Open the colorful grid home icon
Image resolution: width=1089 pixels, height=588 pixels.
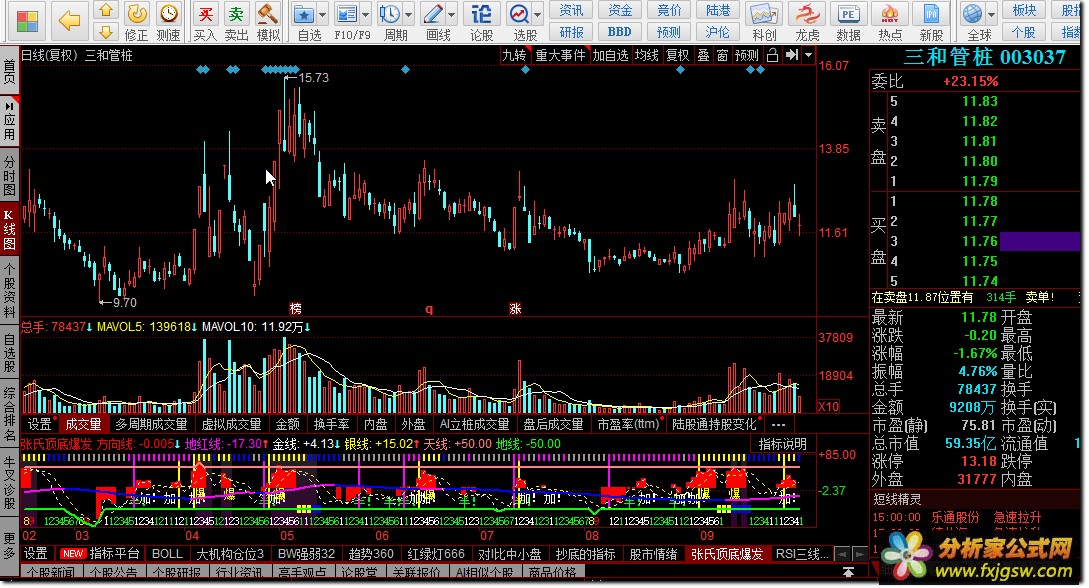[27, 22]
